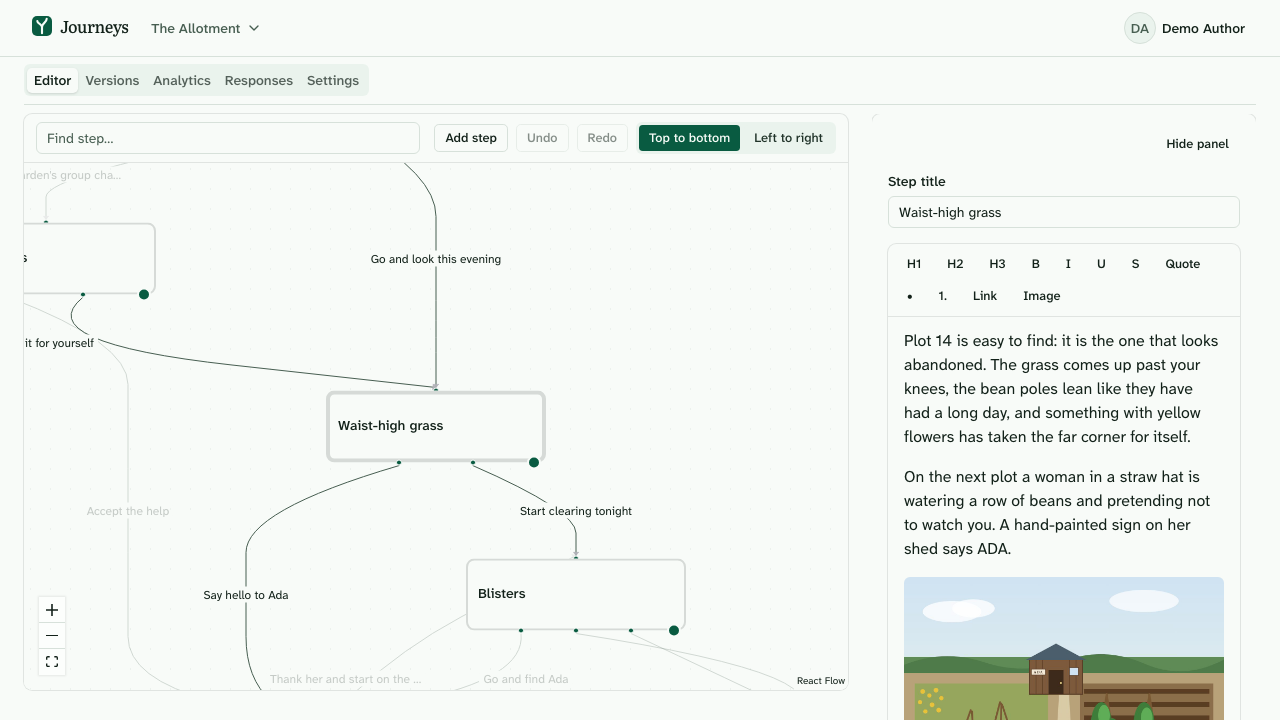Open the Settings tab

tap(333, 80)
